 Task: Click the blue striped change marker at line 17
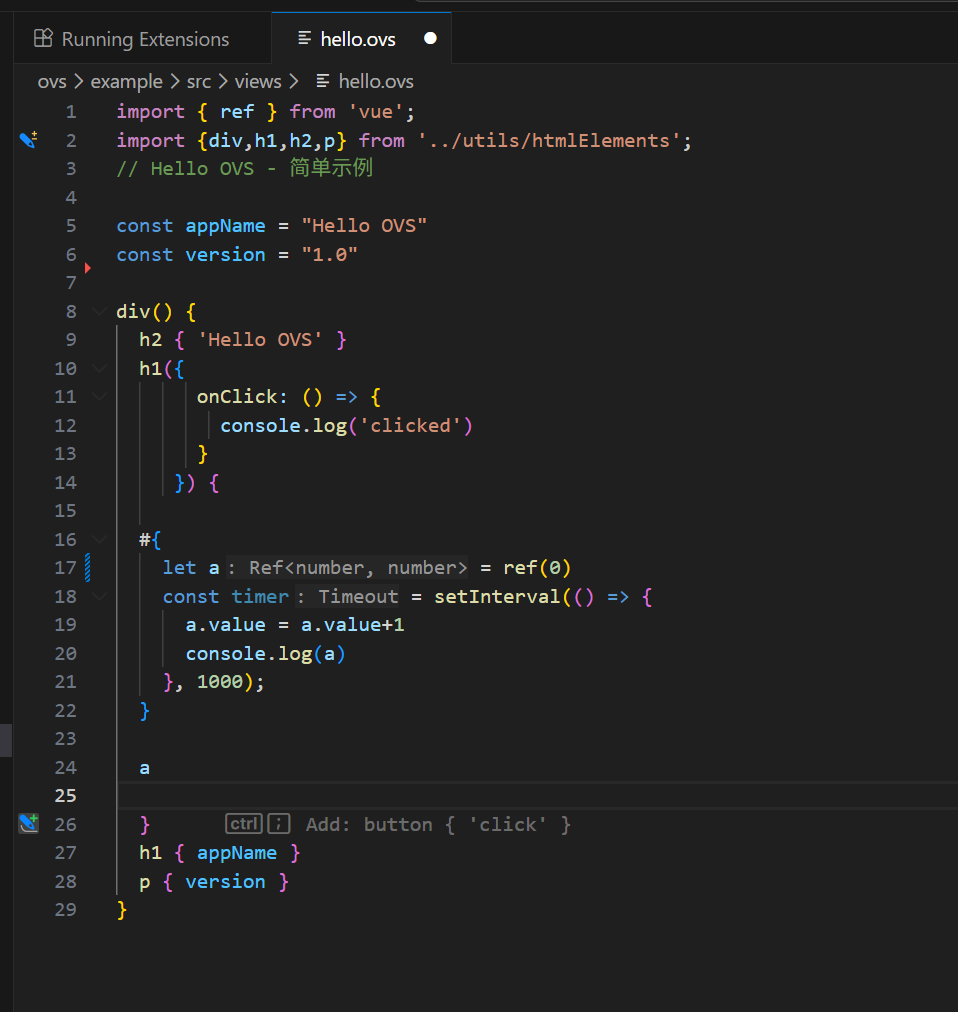pos(88,568)
